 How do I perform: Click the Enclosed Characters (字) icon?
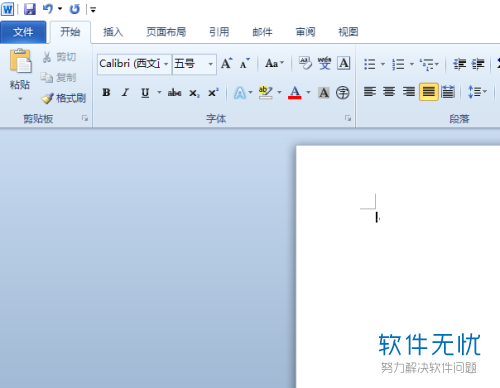[x=343, y=92]
